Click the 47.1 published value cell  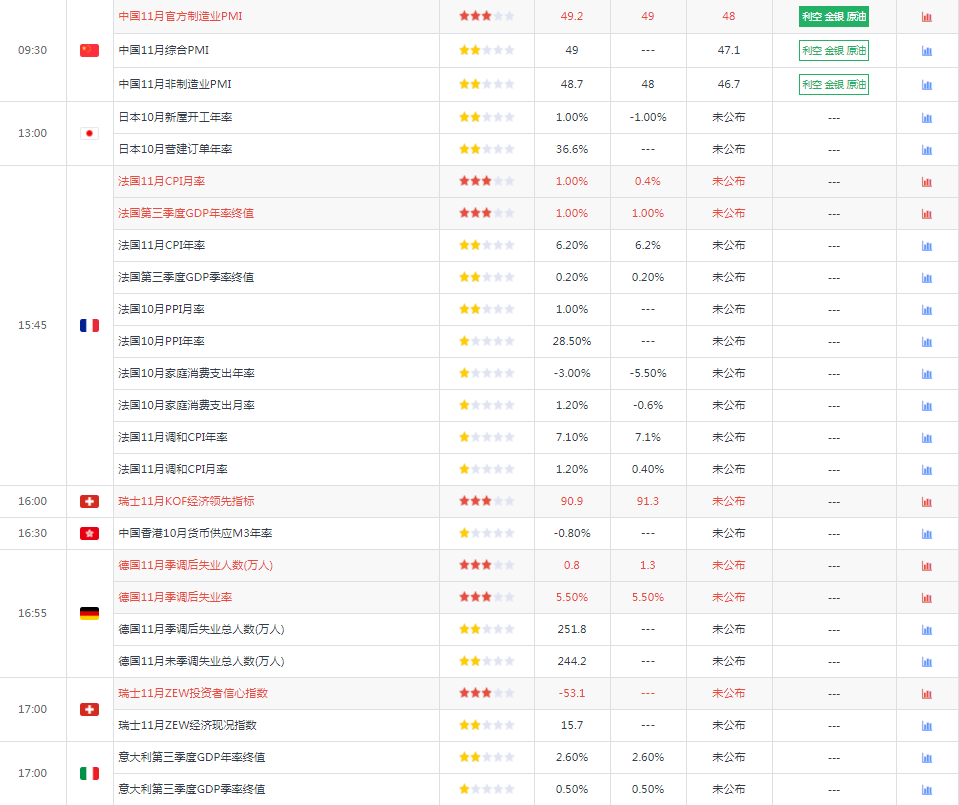coord(728,50)
